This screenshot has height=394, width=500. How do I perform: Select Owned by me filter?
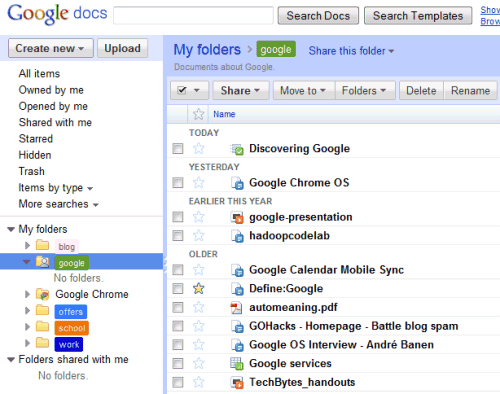click(51, 90)
